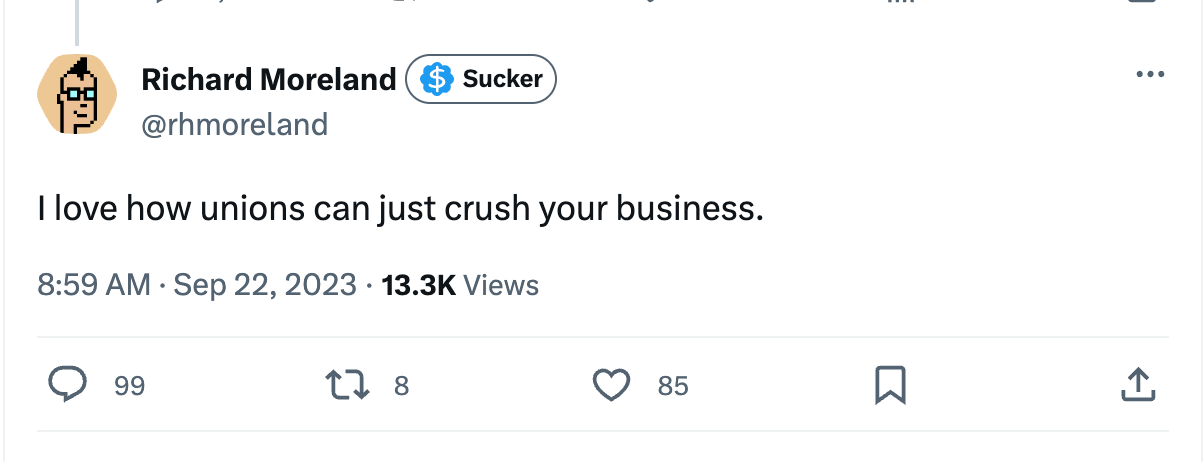
Task: Bookmark this tweet
Action: point(890,385)
